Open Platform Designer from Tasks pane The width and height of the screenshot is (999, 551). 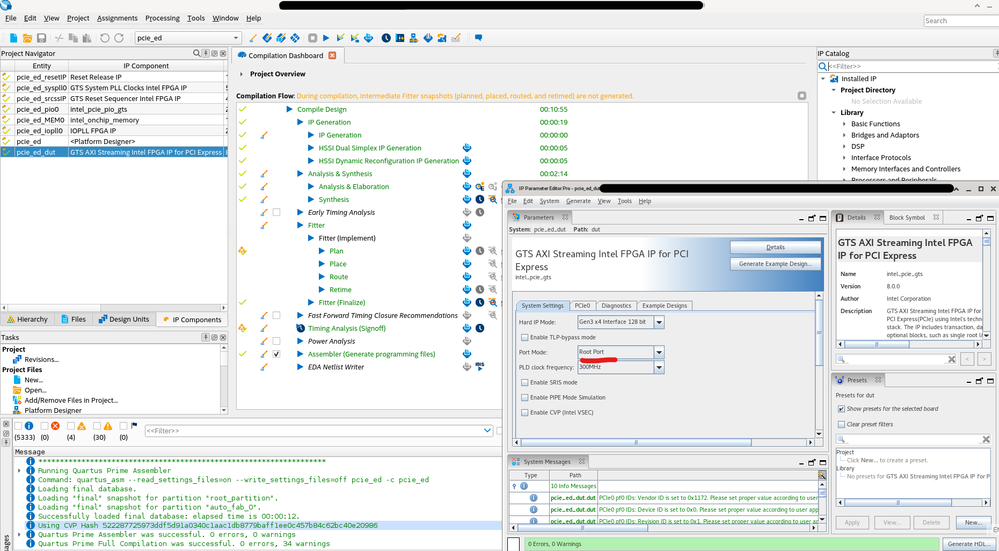53,410
